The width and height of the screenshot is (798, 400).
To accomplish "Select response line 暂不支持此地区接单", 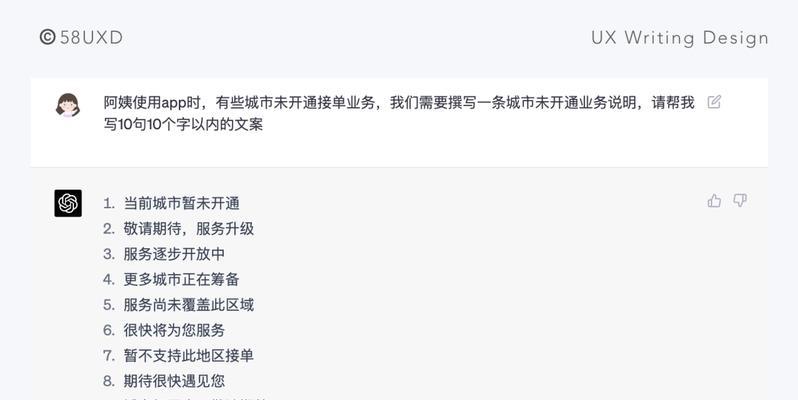I will coord(188,355).
